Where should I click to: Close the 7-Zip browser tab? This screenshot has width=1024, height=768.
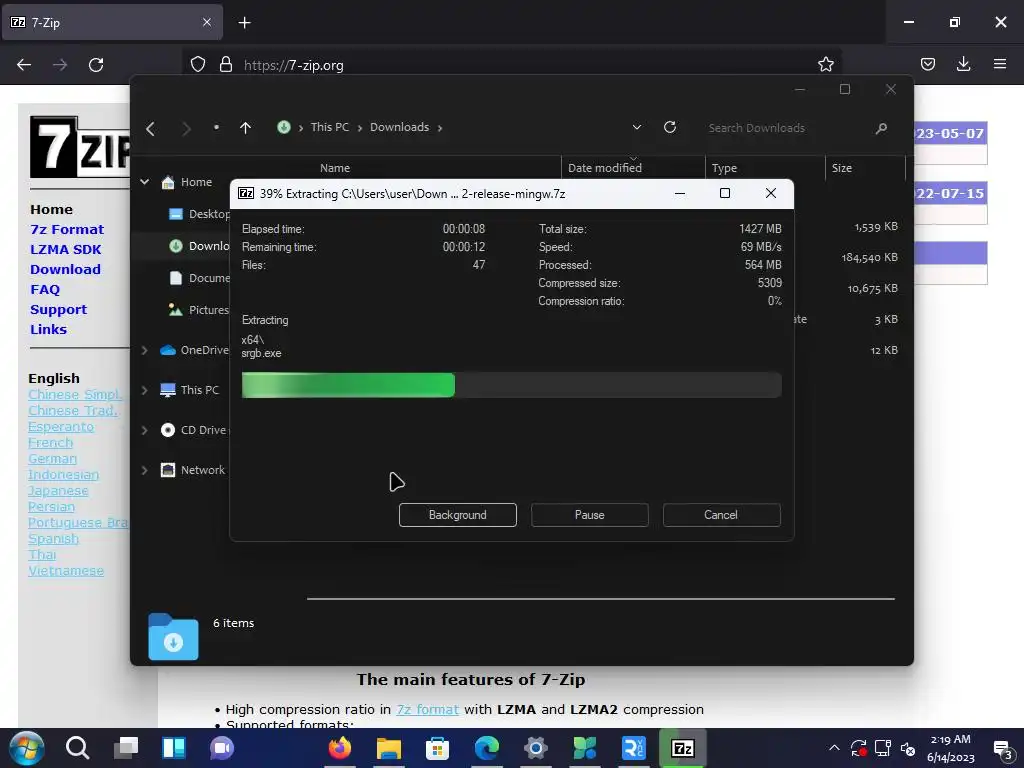tap(207, 22)
